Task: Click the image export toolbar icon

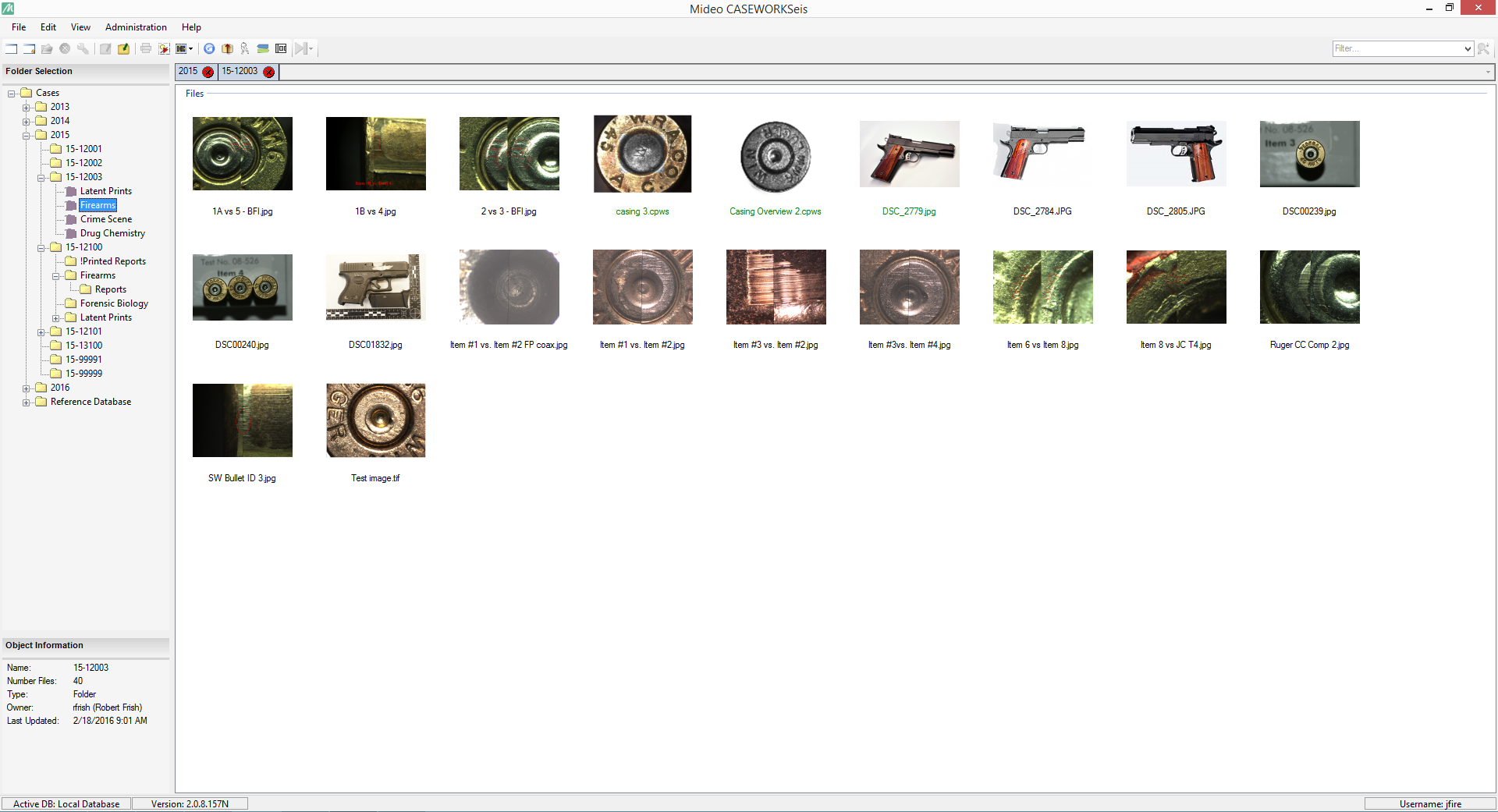Action: pos(164,48)
